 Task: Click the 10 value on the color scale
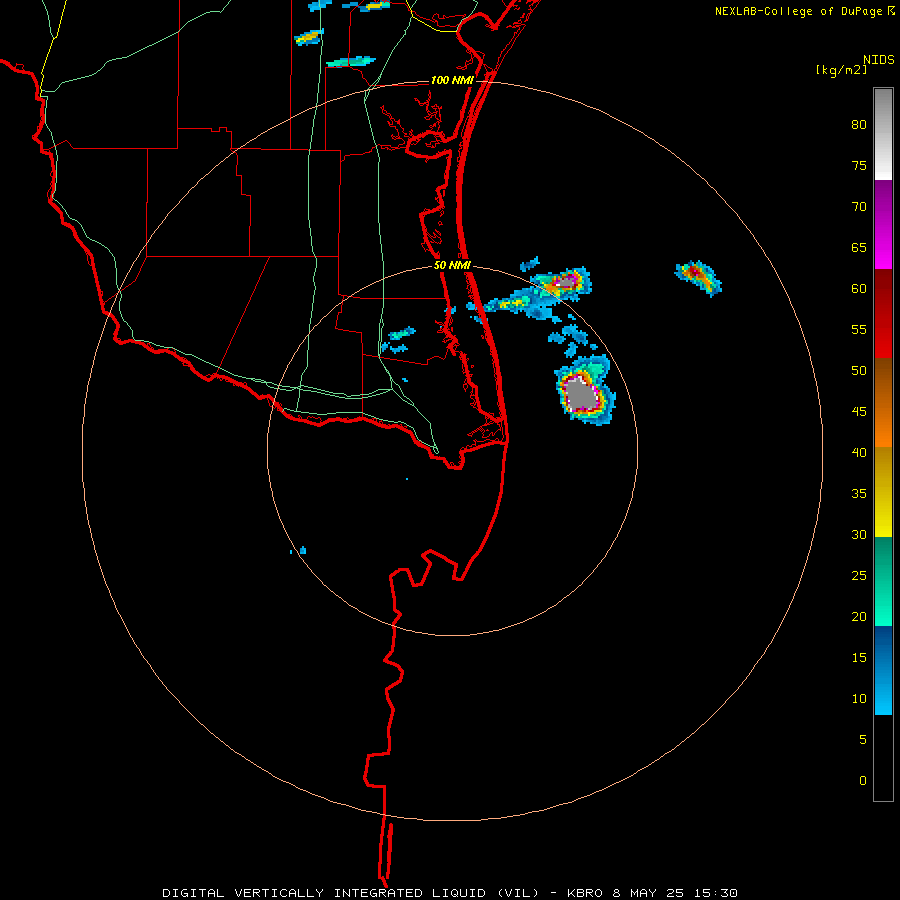point(859,699)
